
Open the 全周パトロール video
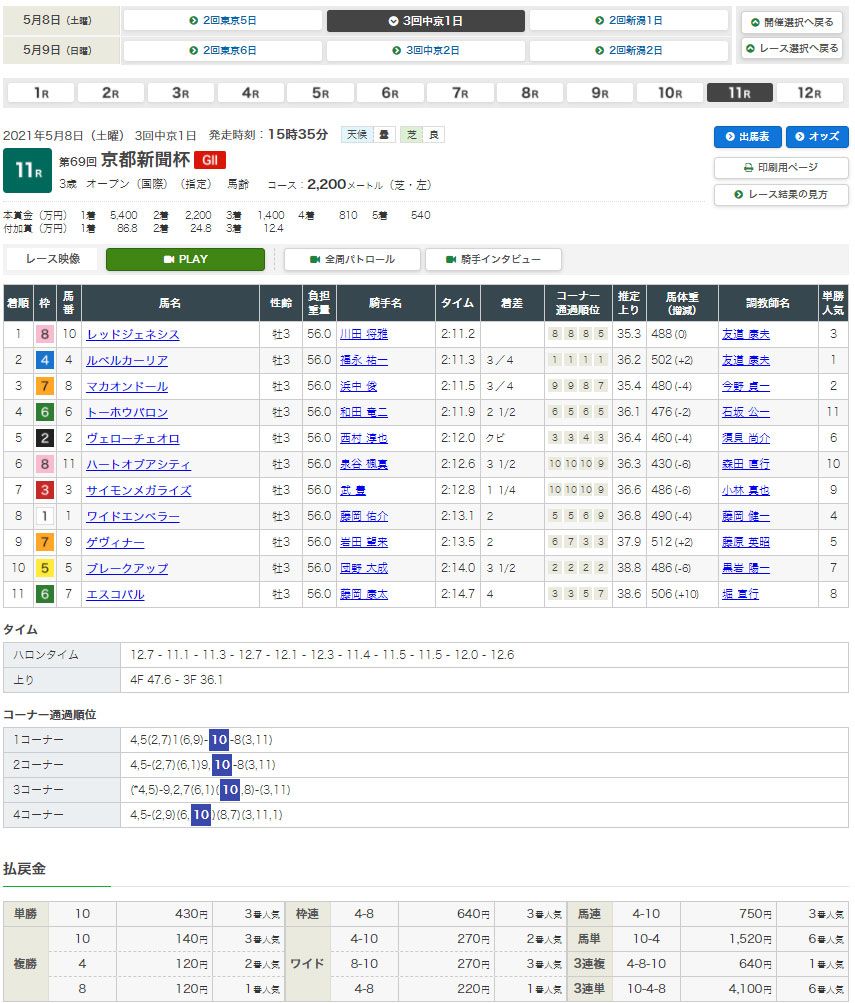click(x=353, y=259)
